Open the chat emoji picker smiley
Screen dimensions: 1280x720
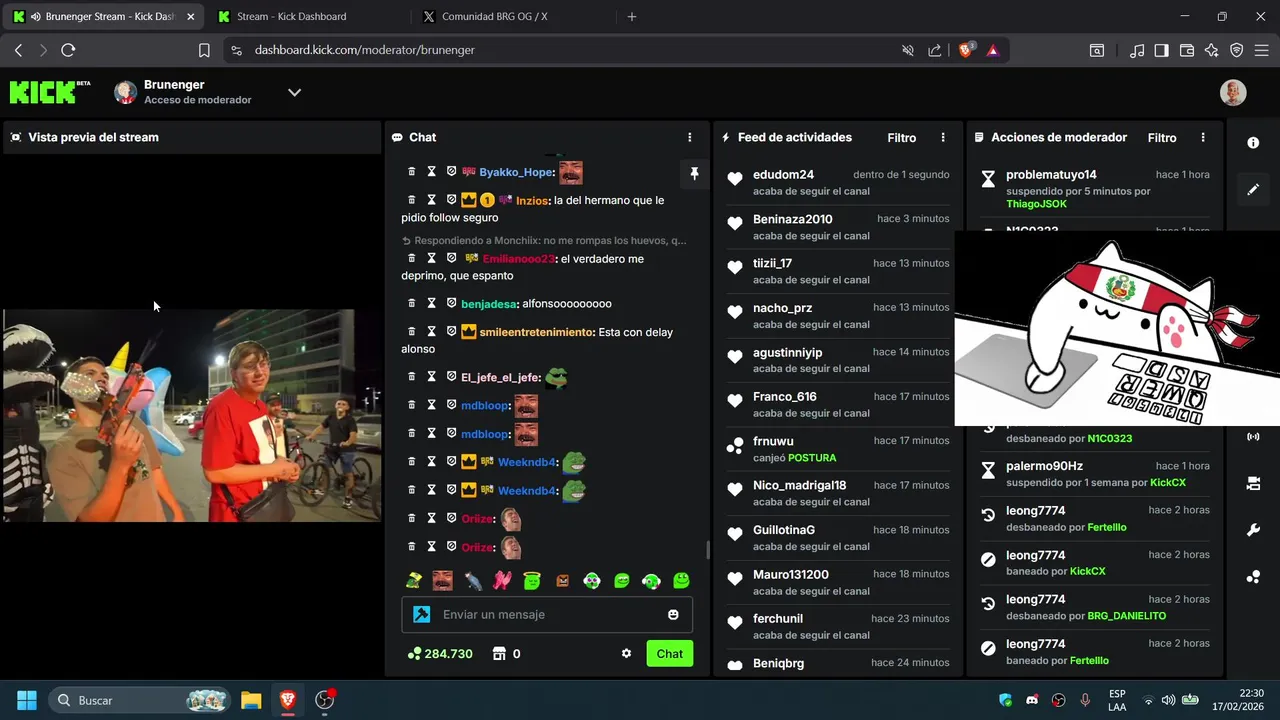pyautogui.click(x=673, y=614)
